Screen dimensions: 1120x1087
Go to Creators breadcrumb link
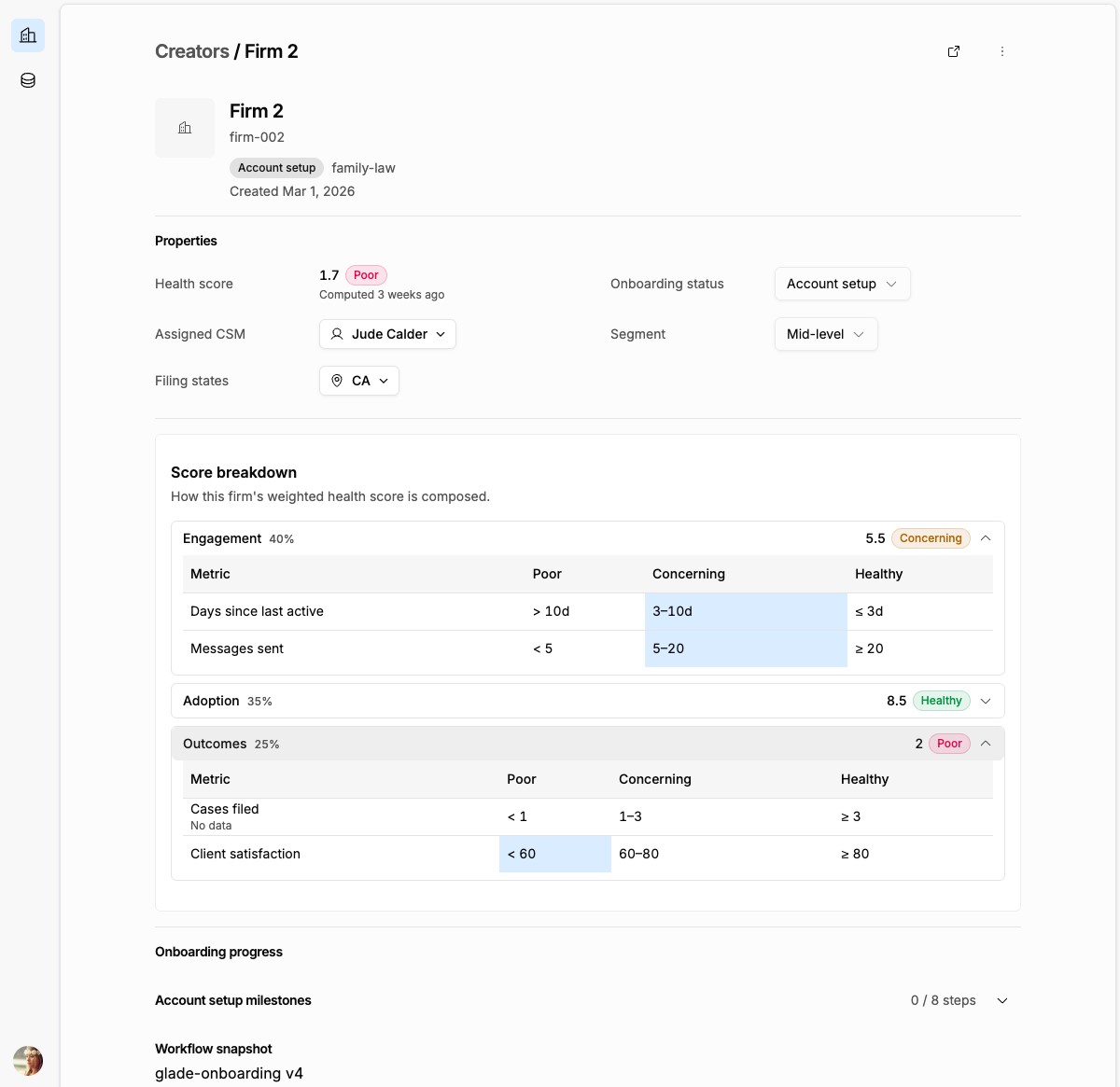(x=192, y=51)
